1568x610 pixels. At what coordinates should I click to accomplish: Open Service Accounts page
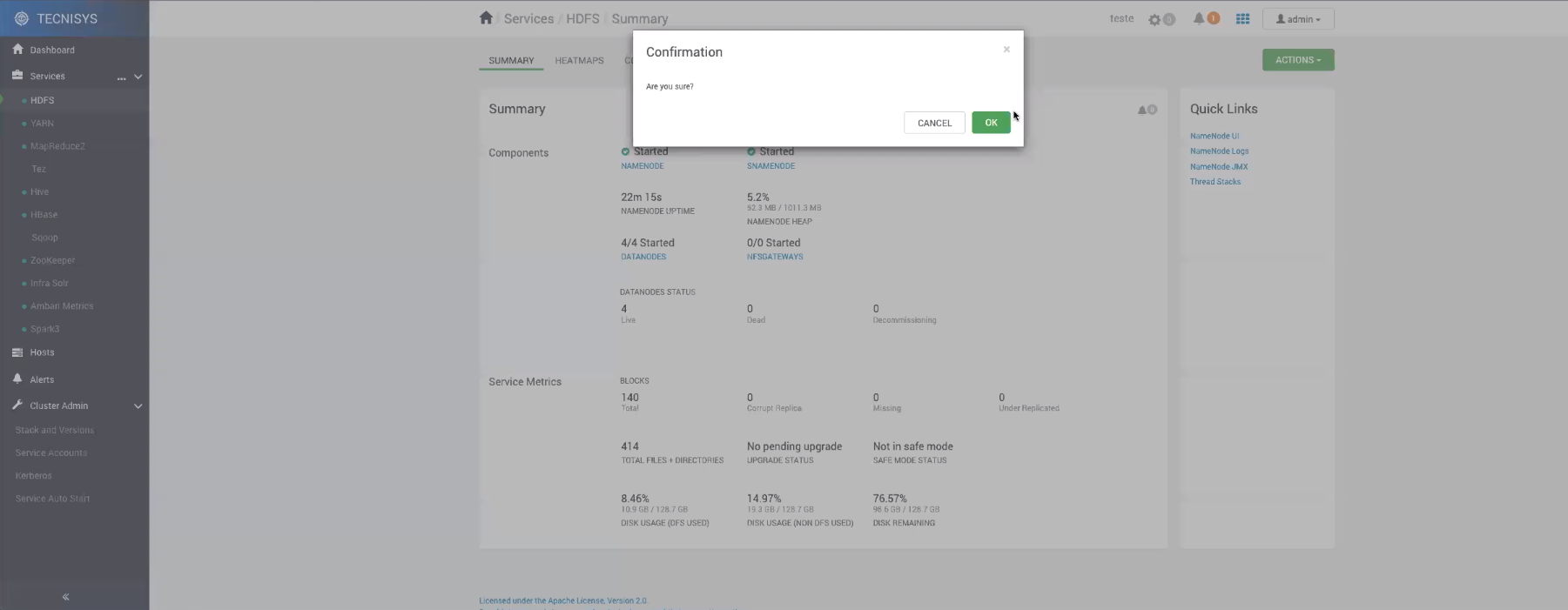50,452
